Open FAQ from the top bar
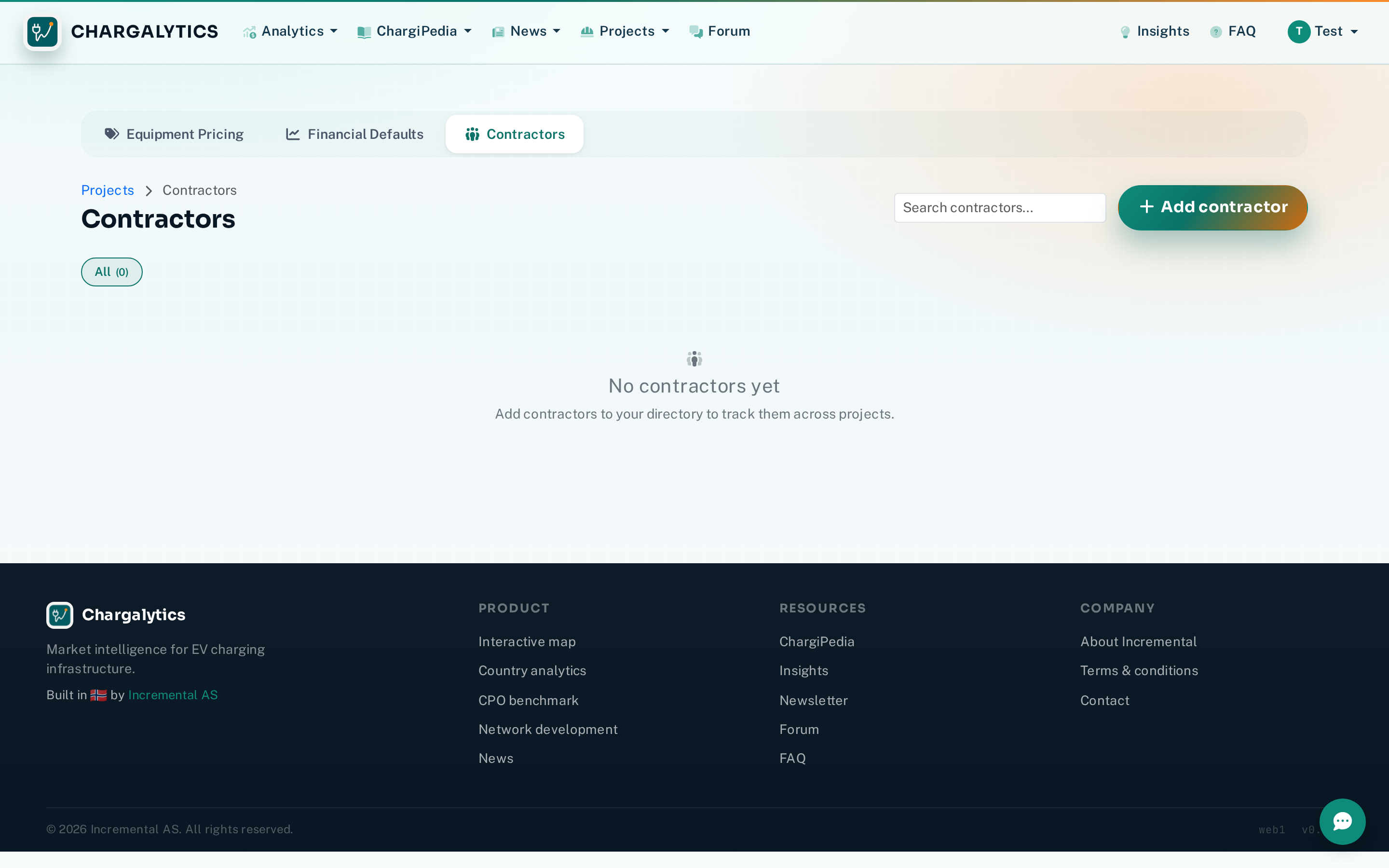 [x=1233, y=31]
